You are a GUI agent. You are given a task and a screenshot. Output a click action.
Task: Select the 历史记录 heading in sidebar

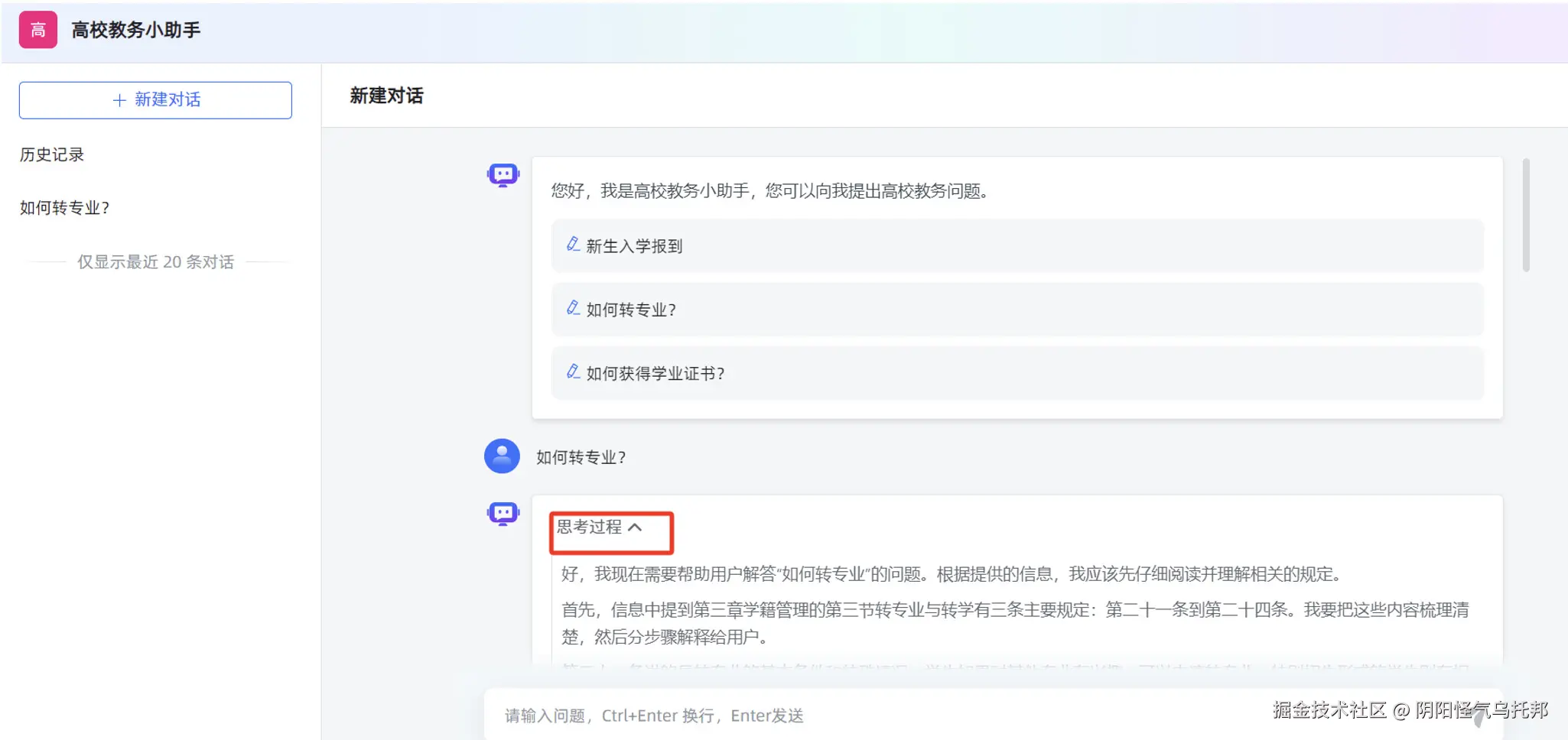click(x=52, y=154)
